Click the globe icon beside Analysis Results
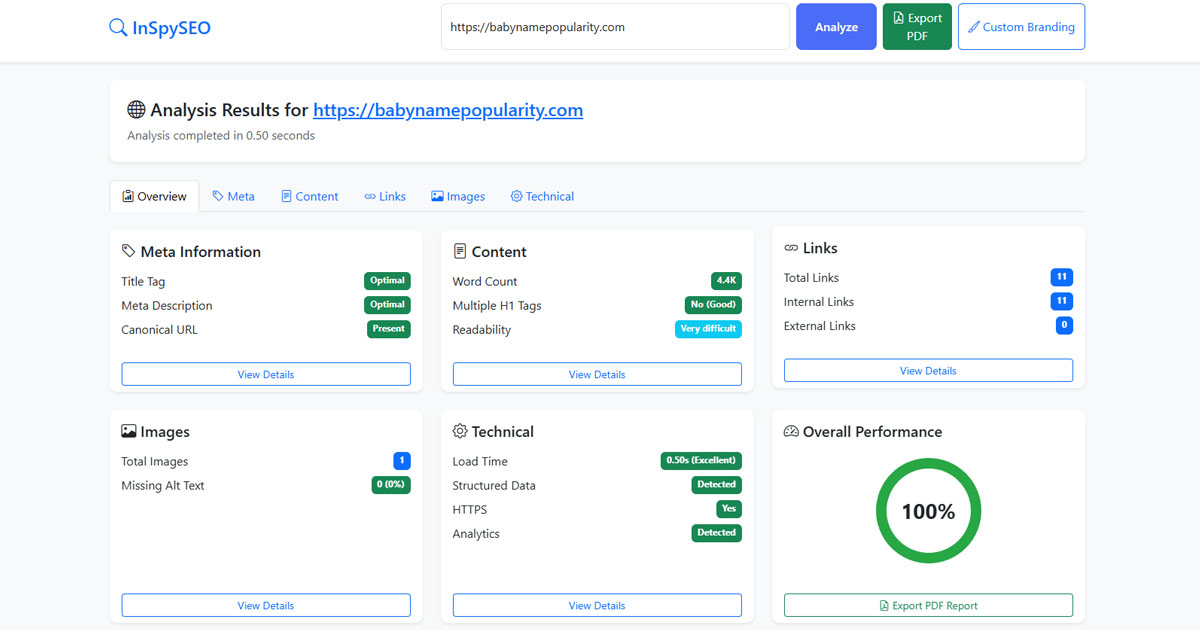The width and height of the screenshot is (1200, 630). point(137,110)
